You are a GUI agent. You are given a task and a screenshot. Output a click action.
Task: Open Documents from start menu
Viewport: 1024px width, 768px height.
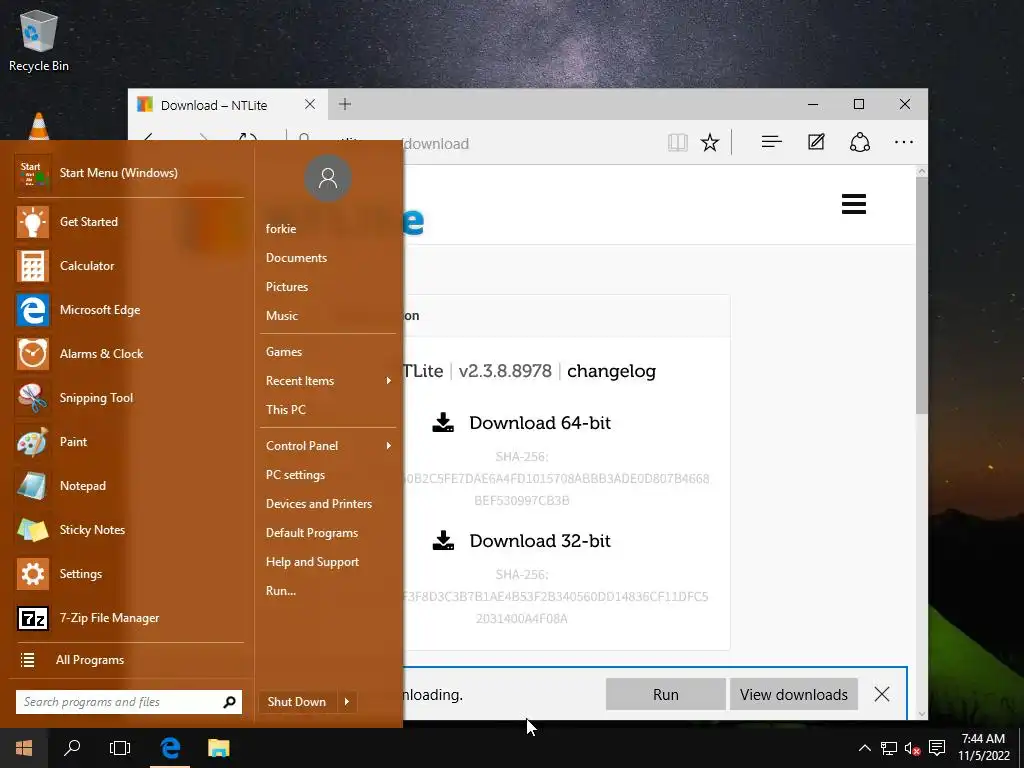pyautogui.click(x=296, y=258)
